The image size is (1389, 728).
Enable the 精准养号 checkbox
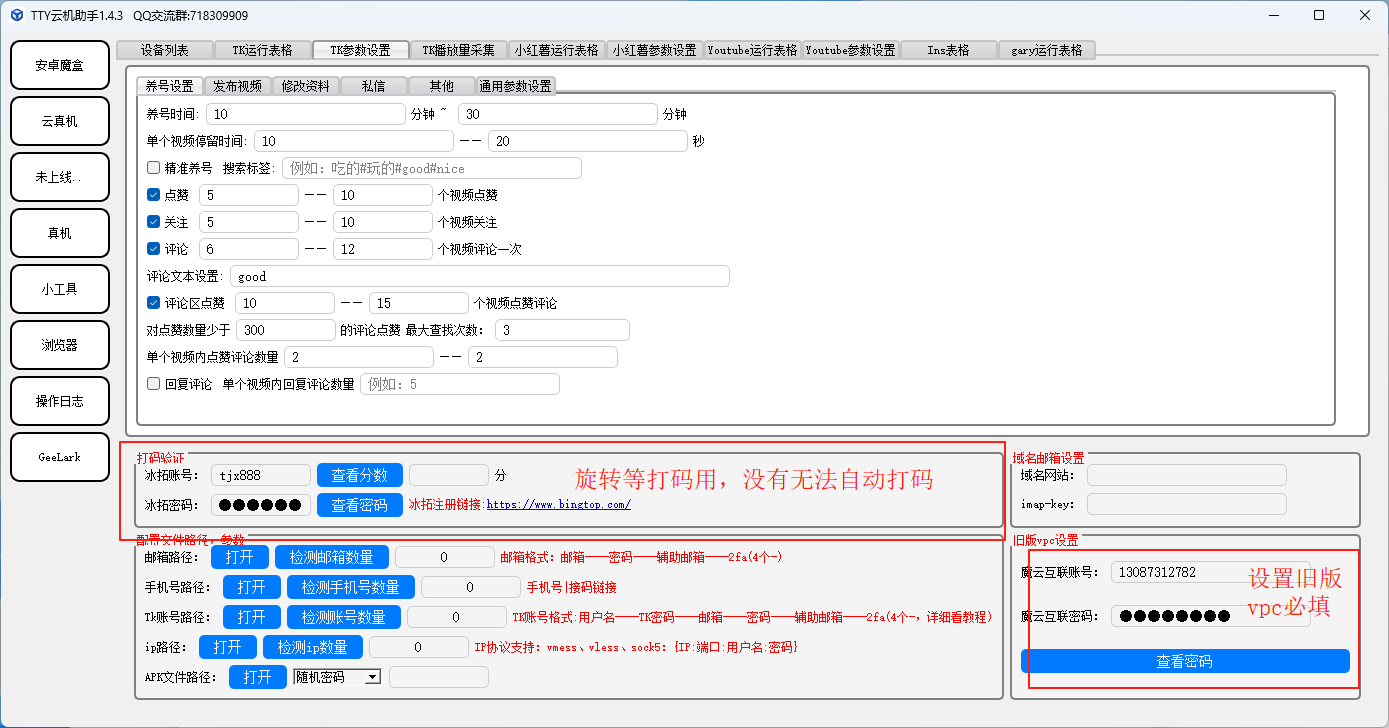154,168
